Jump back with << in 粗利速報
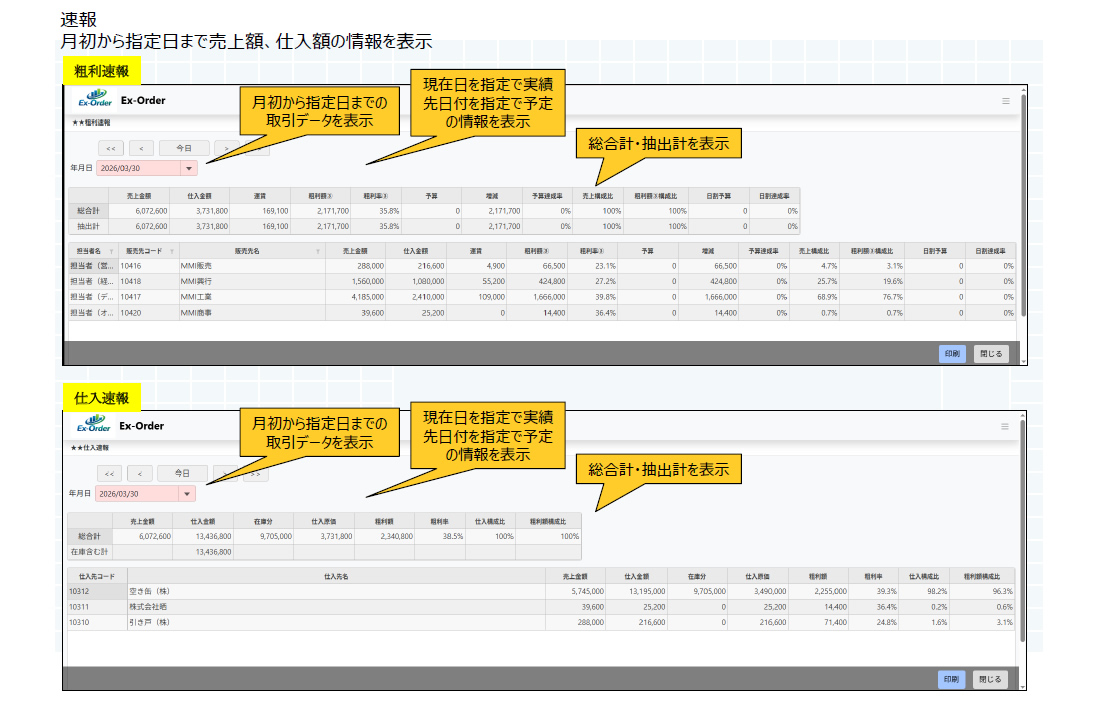This screenshot has width=1099, height=708. pos(110,148)
